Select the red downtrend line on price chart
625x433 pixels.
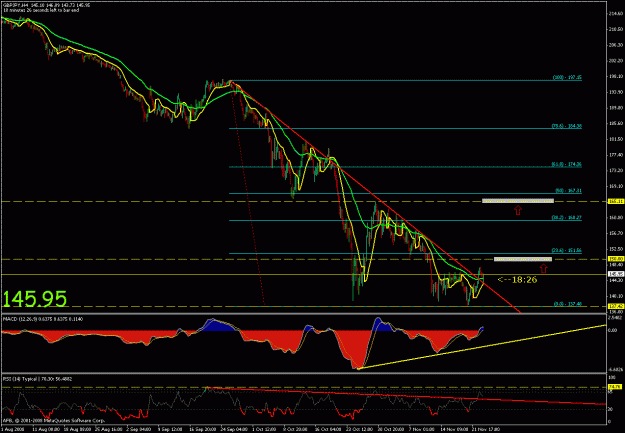pos(375,195)
